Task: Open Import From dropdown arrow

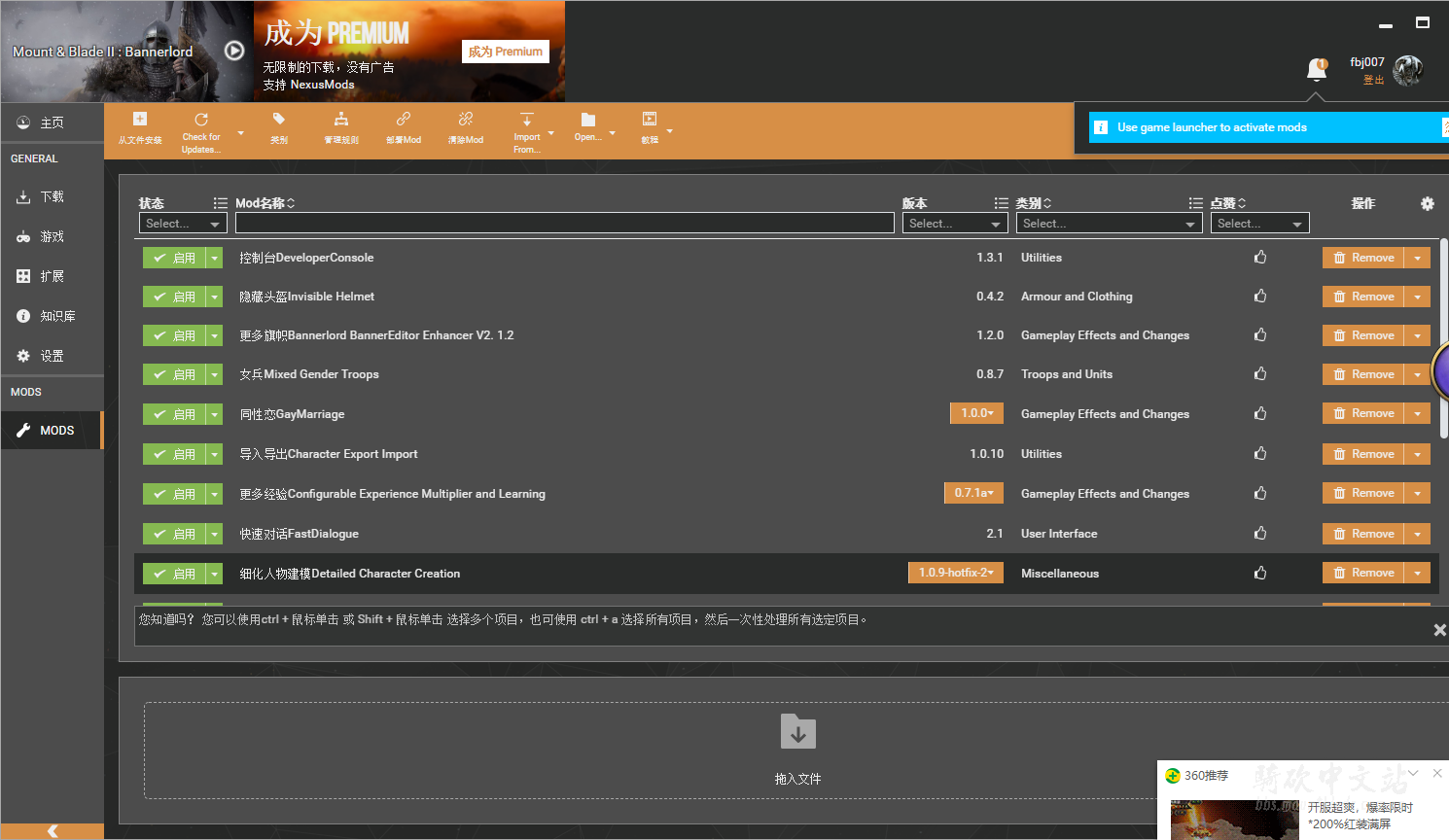Action: click(x=551, y=133)
